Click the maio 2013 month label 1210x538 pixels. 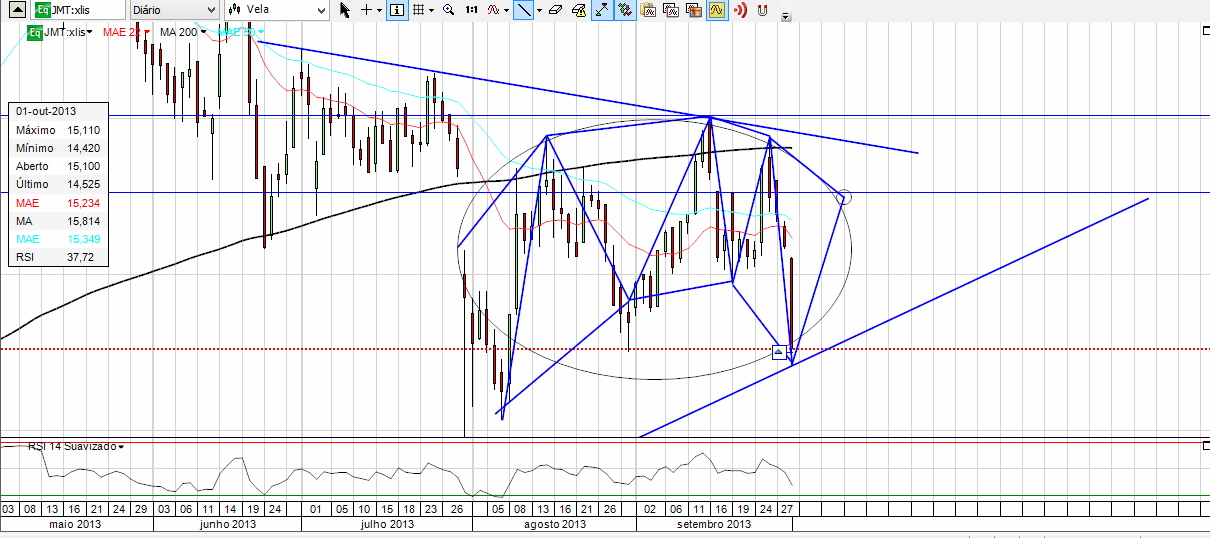pos(76,524)
